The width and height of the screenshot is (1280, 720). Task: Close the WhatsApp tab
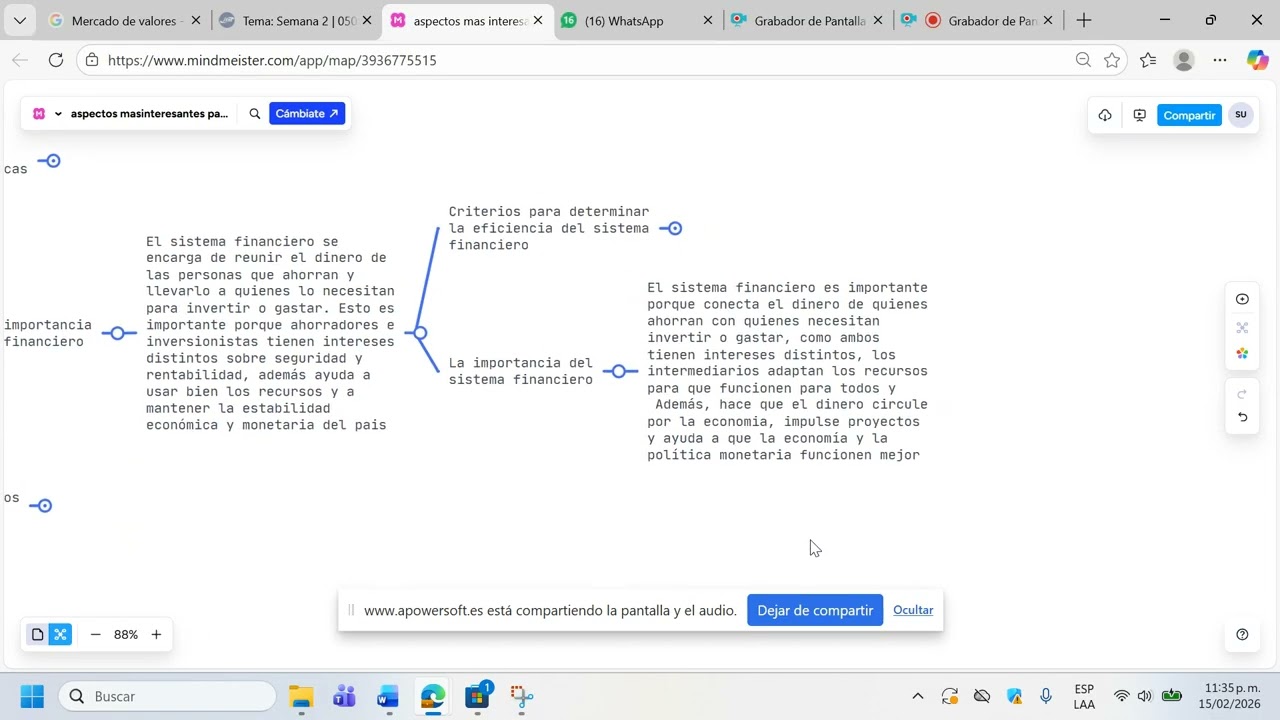click(708, 20)
